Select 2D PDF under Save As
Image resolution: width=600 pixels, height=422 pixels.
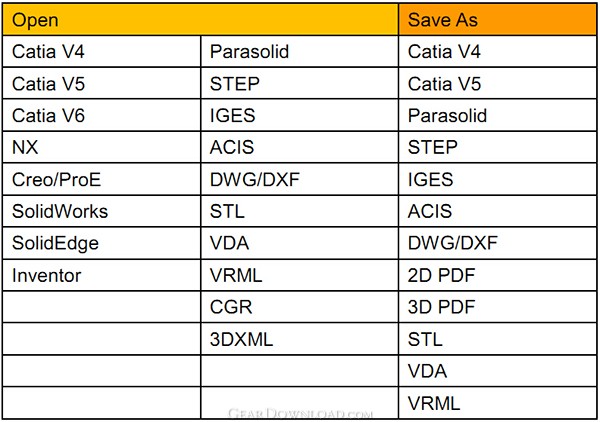point(497,275)
